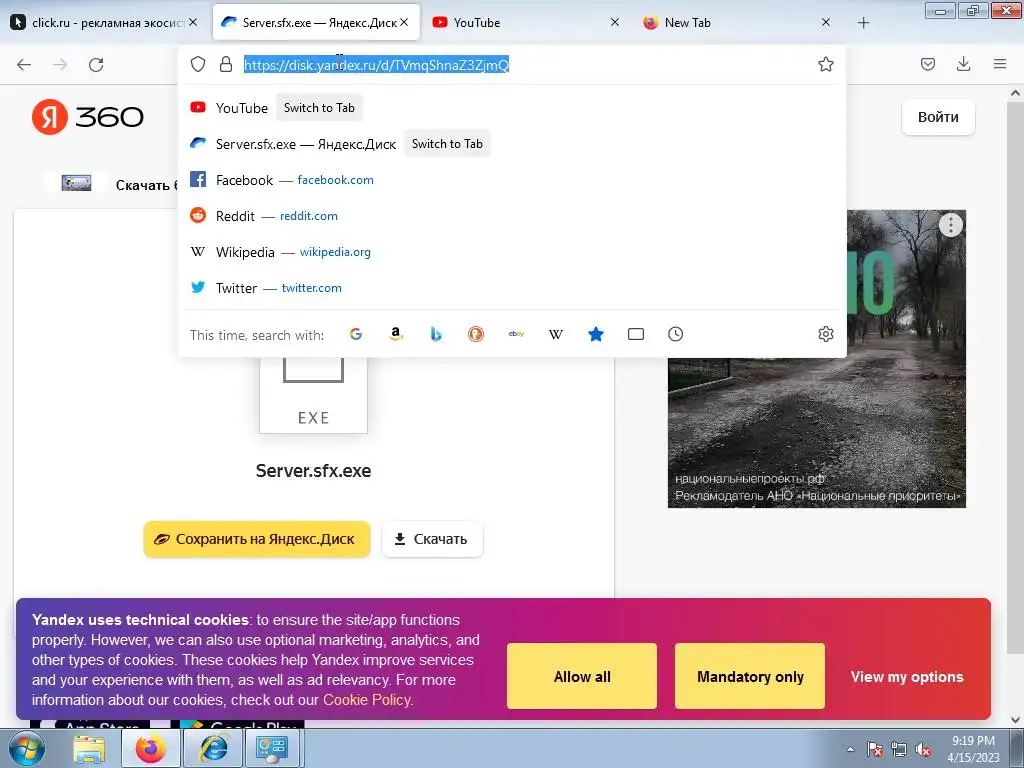
Task: Click the EXE file preview icon
Action: coord(313,394)
